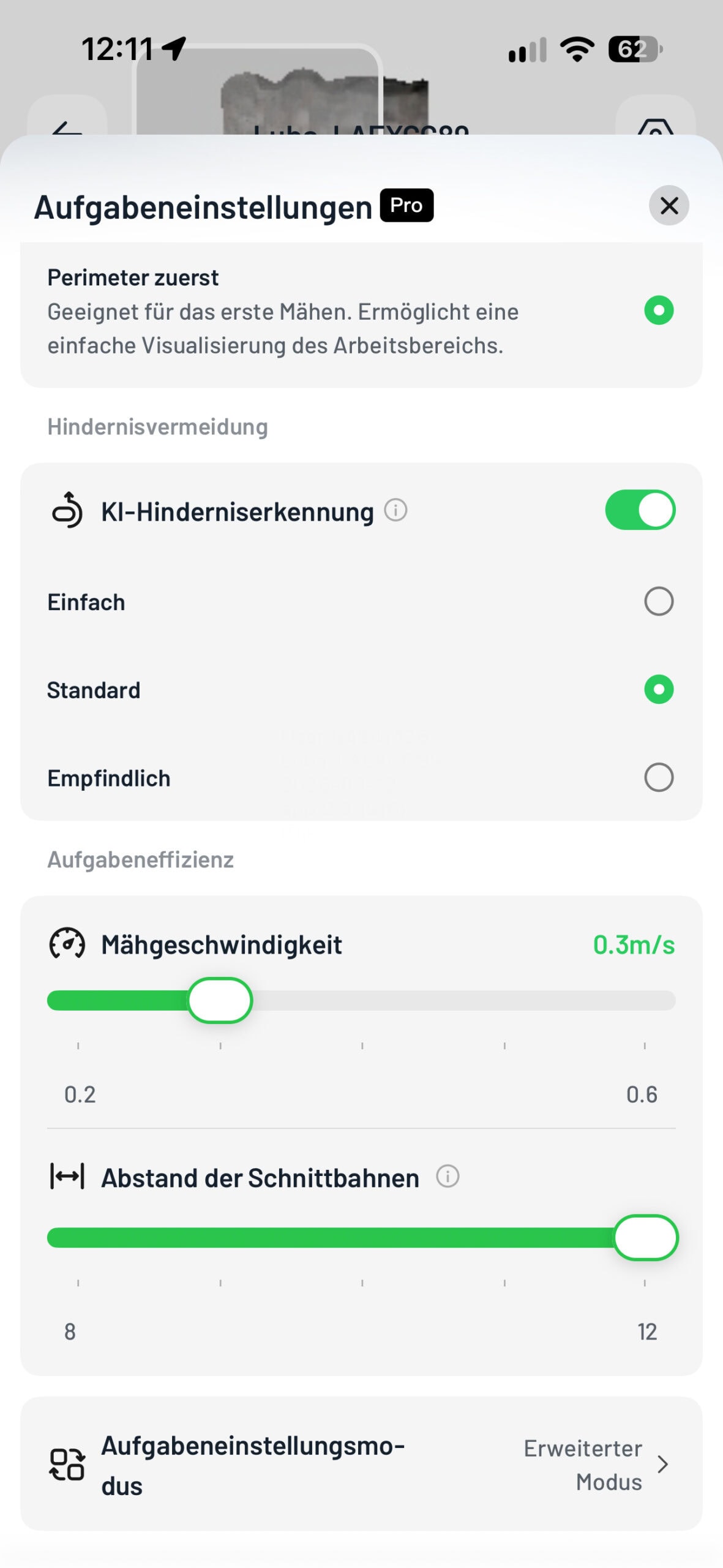
Task: Select the Empfindlich radio option
Action: pyautogui.click(x=659, y=778)
